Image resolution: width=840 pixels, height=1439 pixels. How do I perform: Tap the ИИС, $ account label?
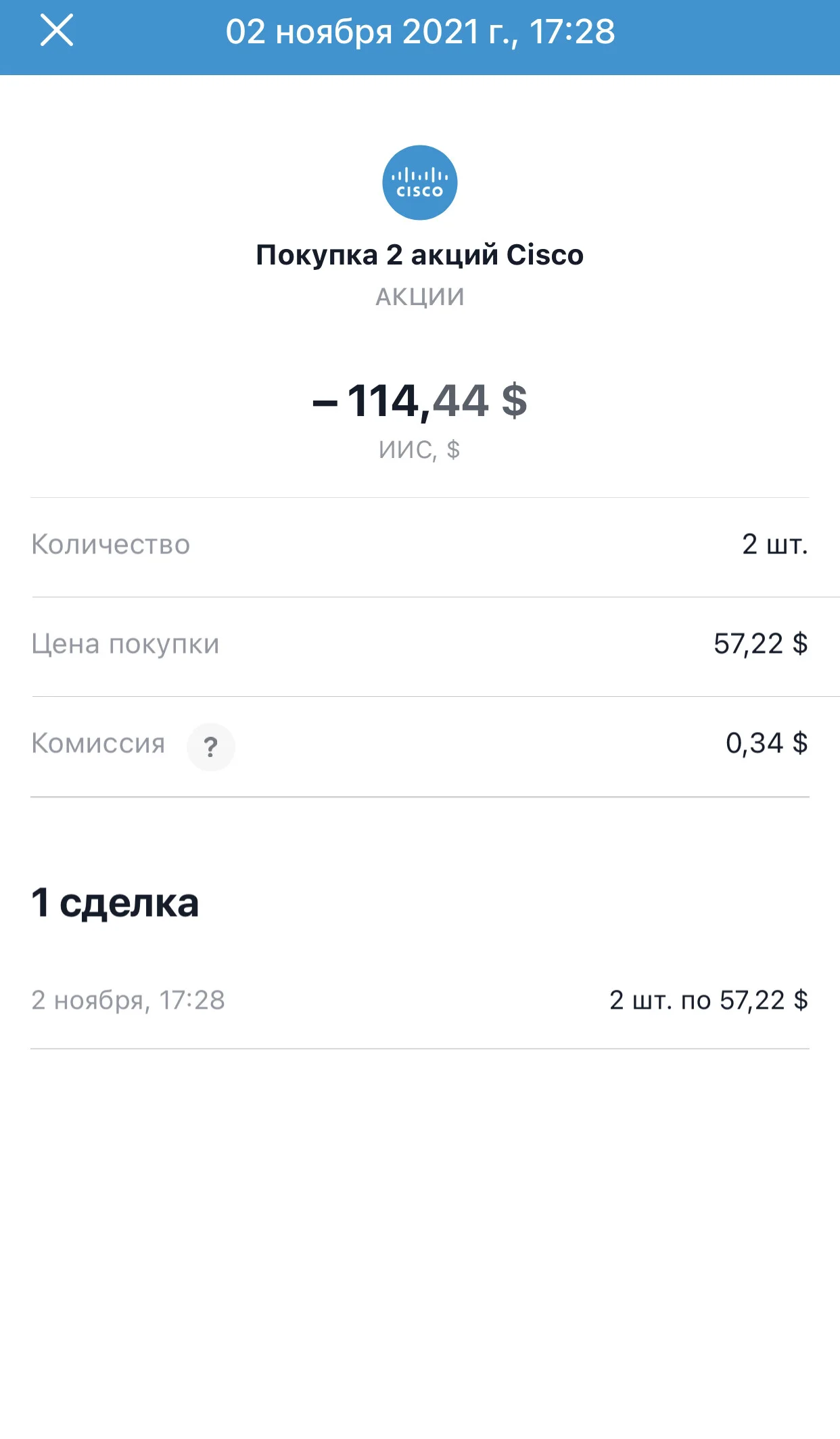point(420,450)
